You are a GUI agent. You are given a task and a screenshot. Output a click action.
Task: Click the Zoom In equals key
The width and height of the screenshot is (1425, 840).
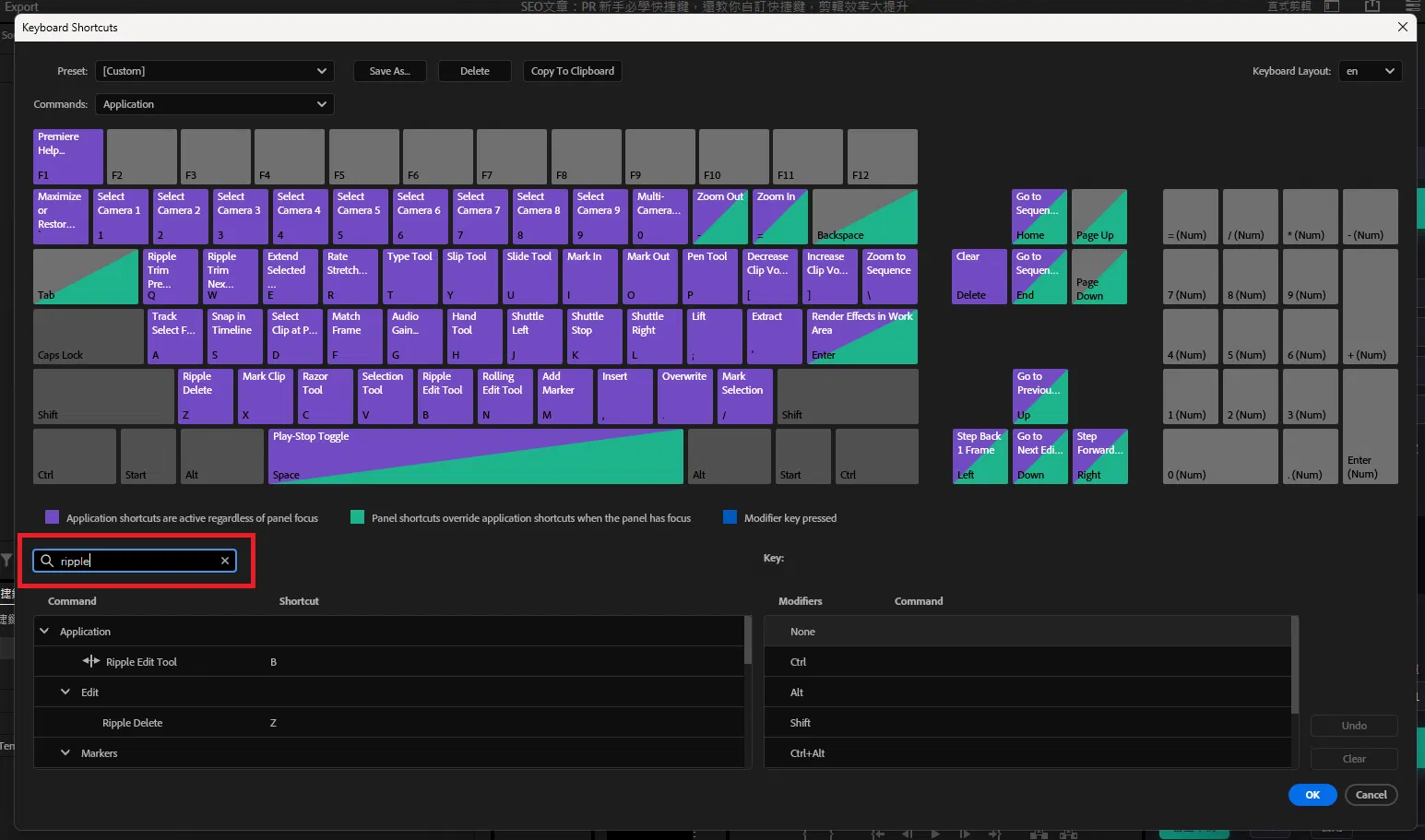[x=780, y=217]
